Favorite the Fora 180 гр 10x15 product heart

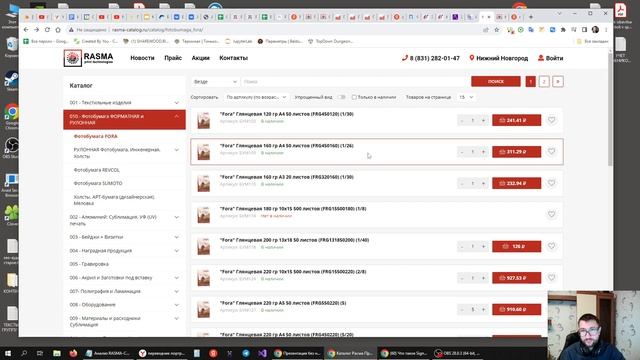pos(551,214)
